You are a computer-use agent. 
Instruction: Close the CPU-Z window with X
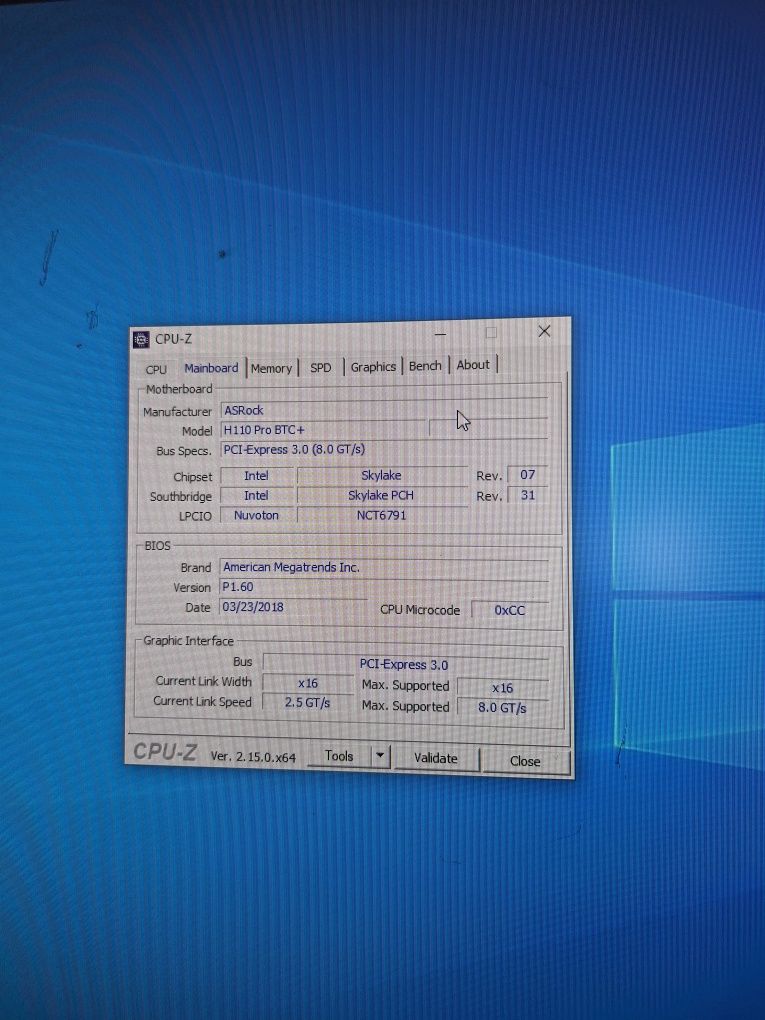(544, 331)
